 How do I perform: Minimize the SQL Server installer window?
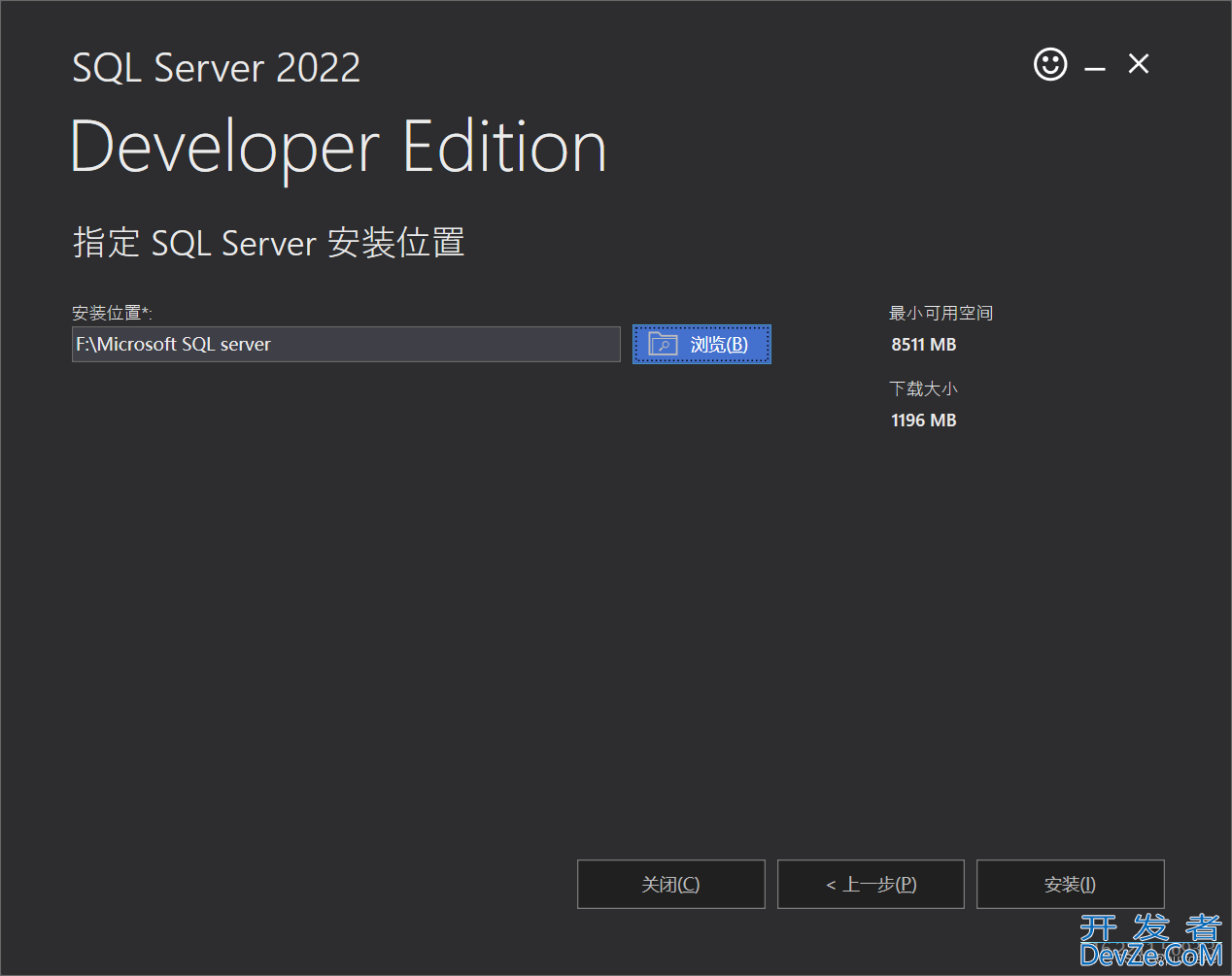tap(1095, 68)
